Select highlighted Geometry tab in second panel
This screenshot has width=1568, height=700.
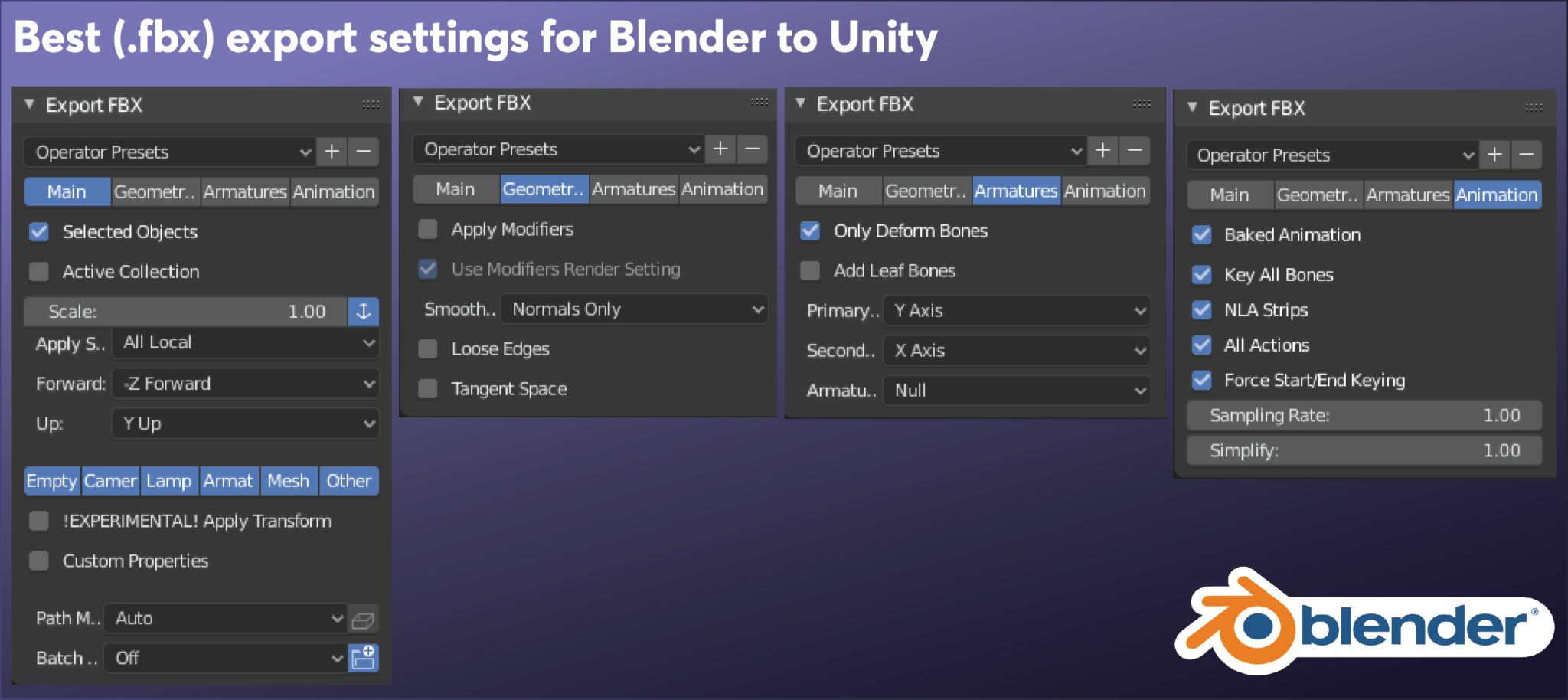544,189
